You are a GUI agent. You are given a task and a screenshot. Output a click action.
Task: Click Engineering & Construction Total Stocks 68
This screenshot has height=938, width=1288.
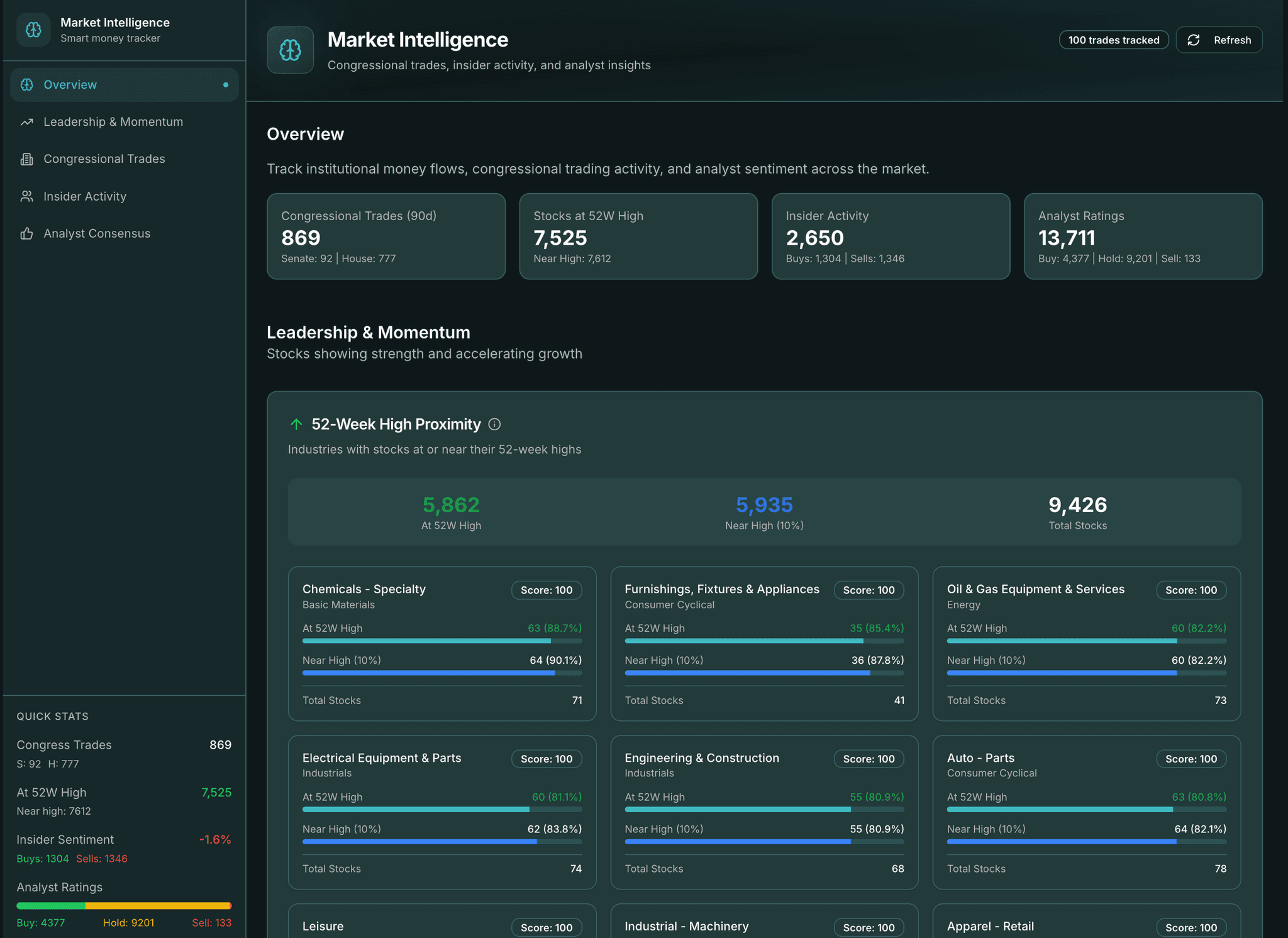[898, 869]
